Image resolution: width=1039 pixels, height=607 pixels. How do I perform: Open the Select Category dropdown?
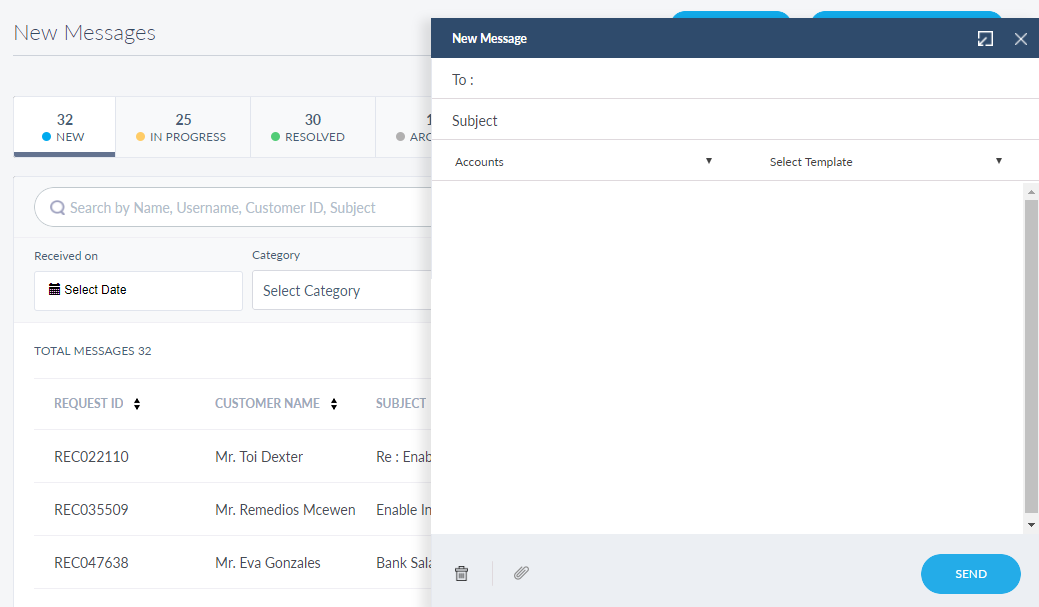tap(340, 291)
